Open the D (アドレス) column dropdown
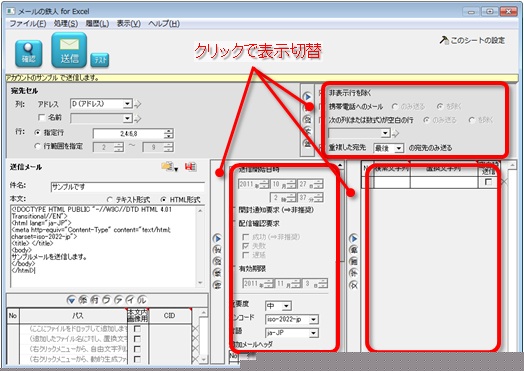 pyautogui.click(x=127, y=104)
